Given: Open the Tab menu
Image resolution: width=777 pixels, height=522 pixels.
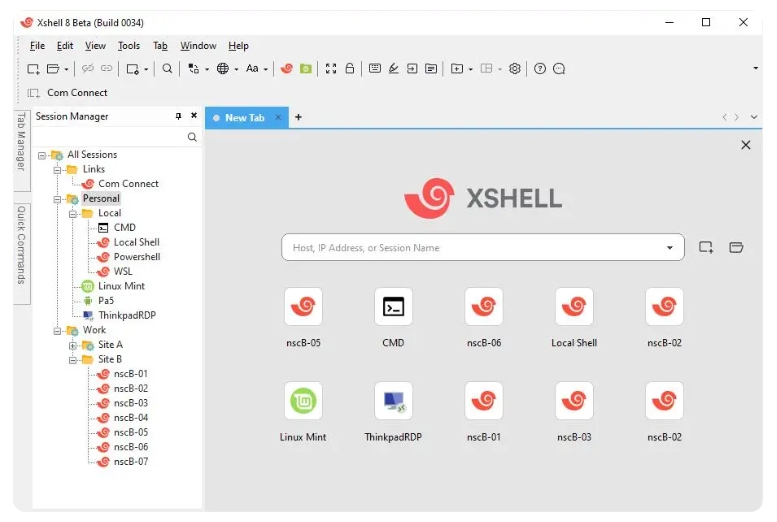Looking at the screenshot, I should point(160,46).
